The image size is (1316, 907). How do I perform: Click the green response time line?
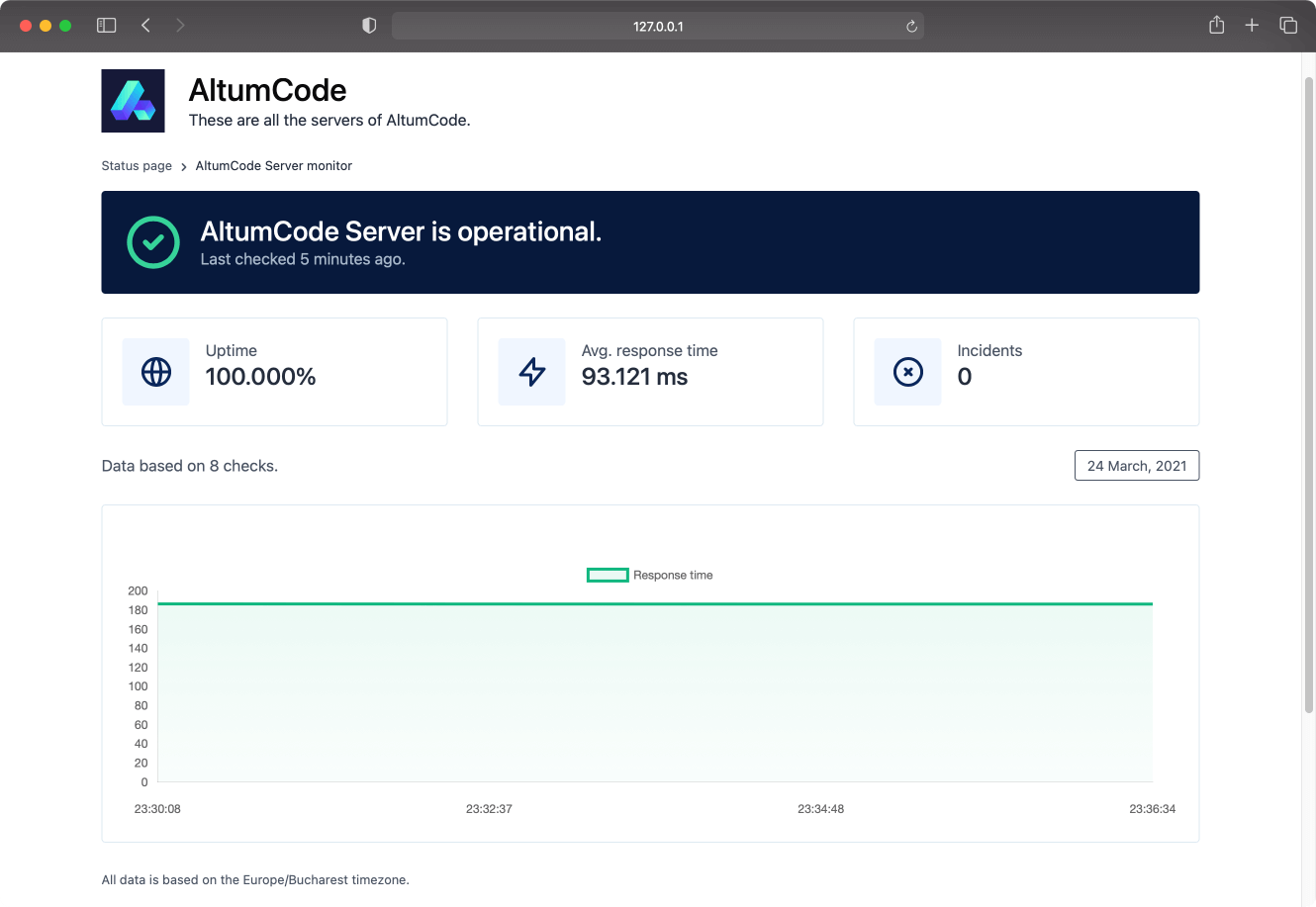[655, 603]
